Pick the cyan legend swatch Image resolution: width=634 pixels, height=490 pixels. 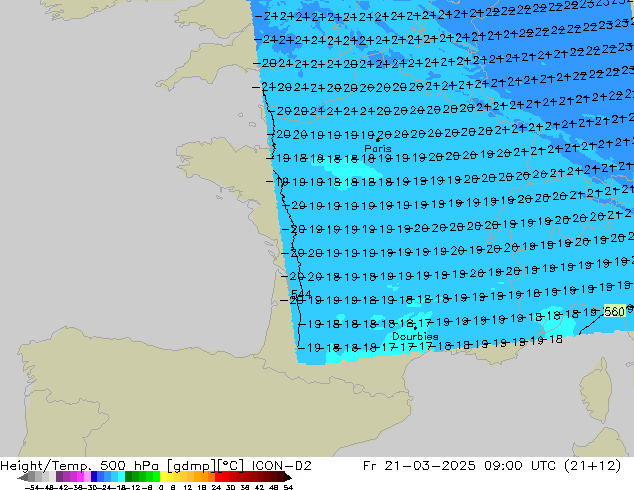121,477
